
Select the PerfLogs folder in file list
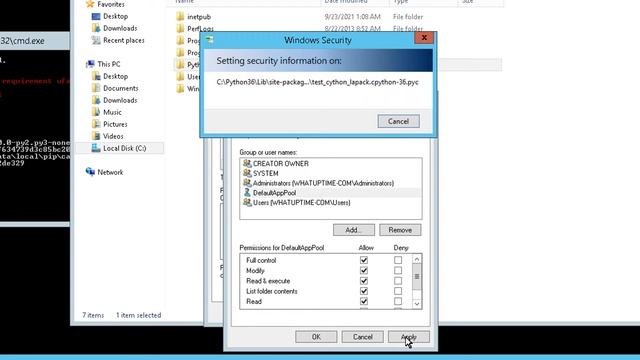[200, 29]
